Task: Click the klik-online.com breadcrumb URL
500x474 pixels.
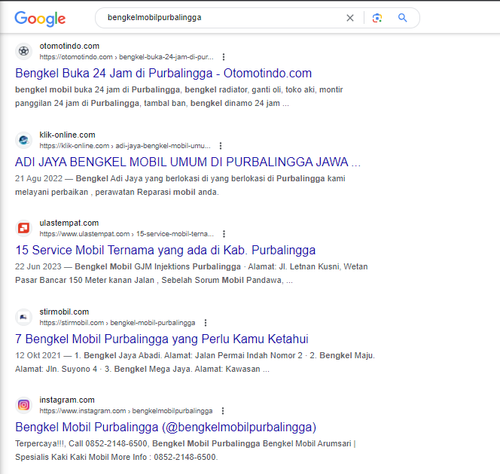Action: [125, 146]
